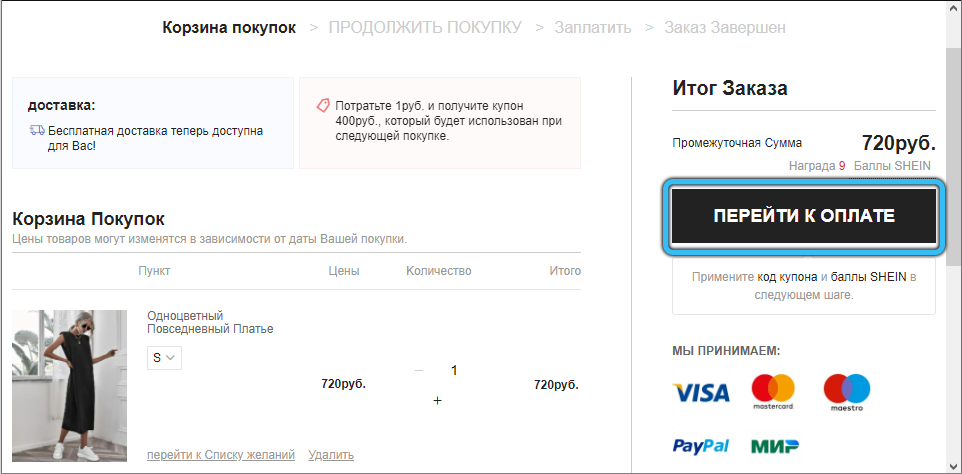Click the Награда 9 Баллы SHEIN text
The image size is (962, 474).
[x=860, y=166]
